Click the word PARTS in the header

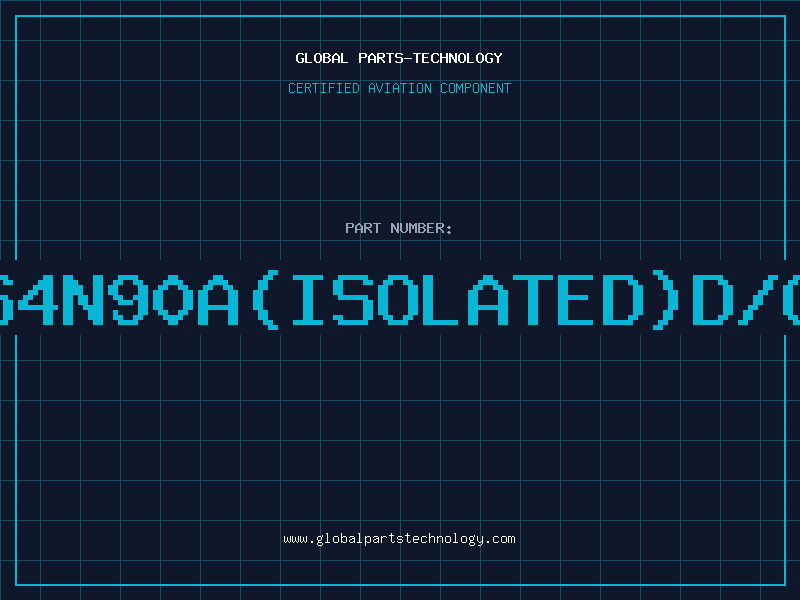379,58
